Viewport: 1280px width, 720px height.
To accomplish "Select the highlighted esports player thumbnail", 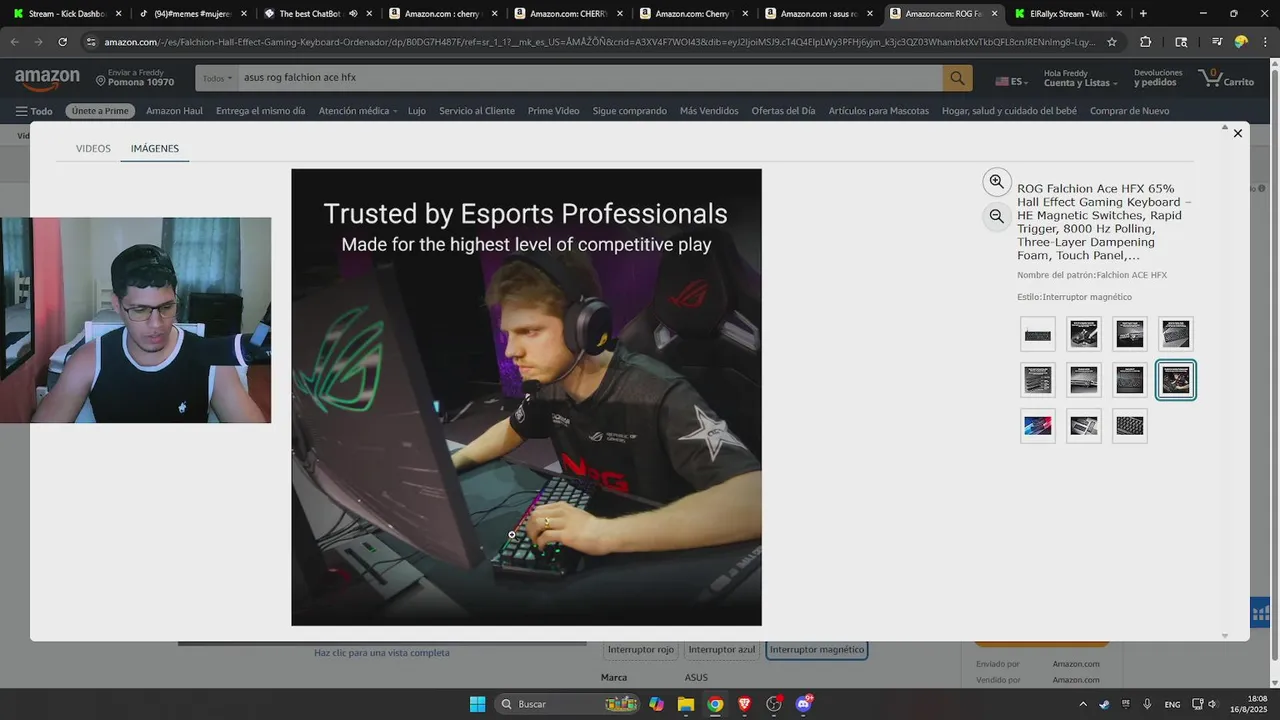I will pyautogui.click(x=1176, y=380).
